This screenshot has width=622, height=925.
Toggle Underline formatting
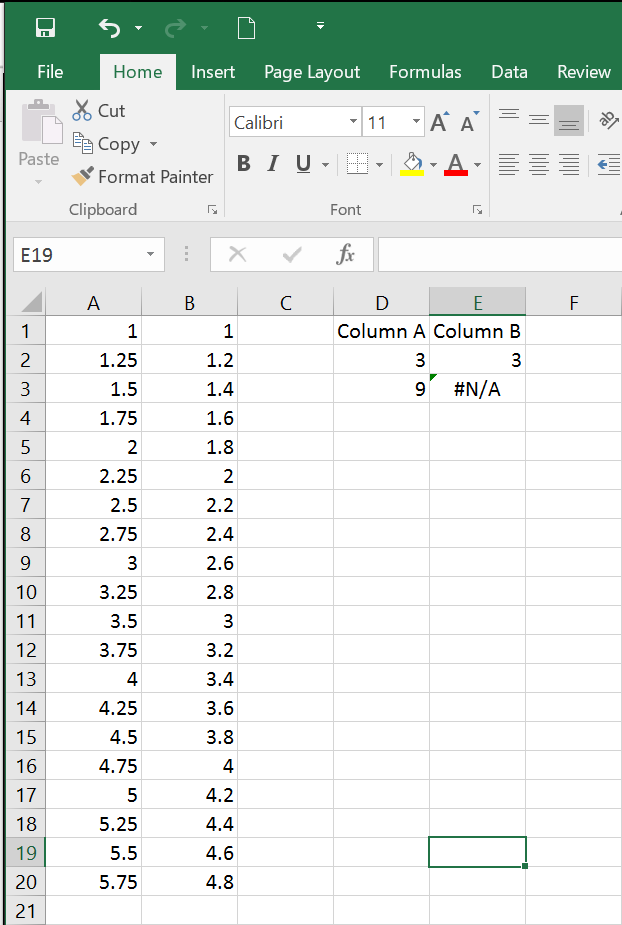pos(303,163)
